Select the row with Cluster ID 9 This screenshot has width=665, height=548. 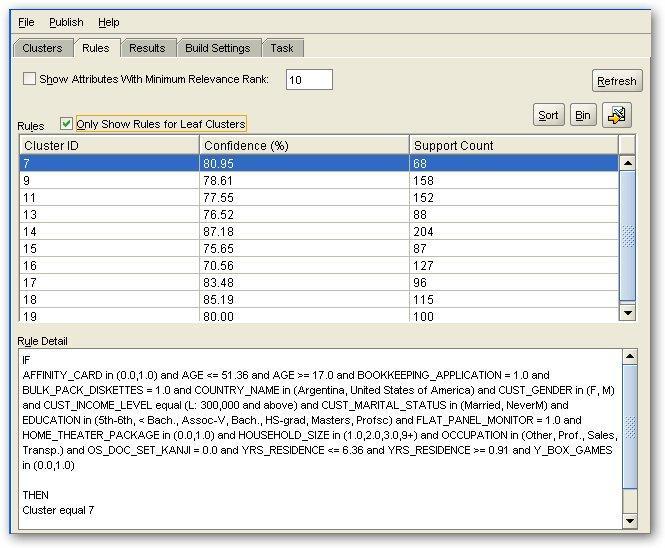point(319,180)
